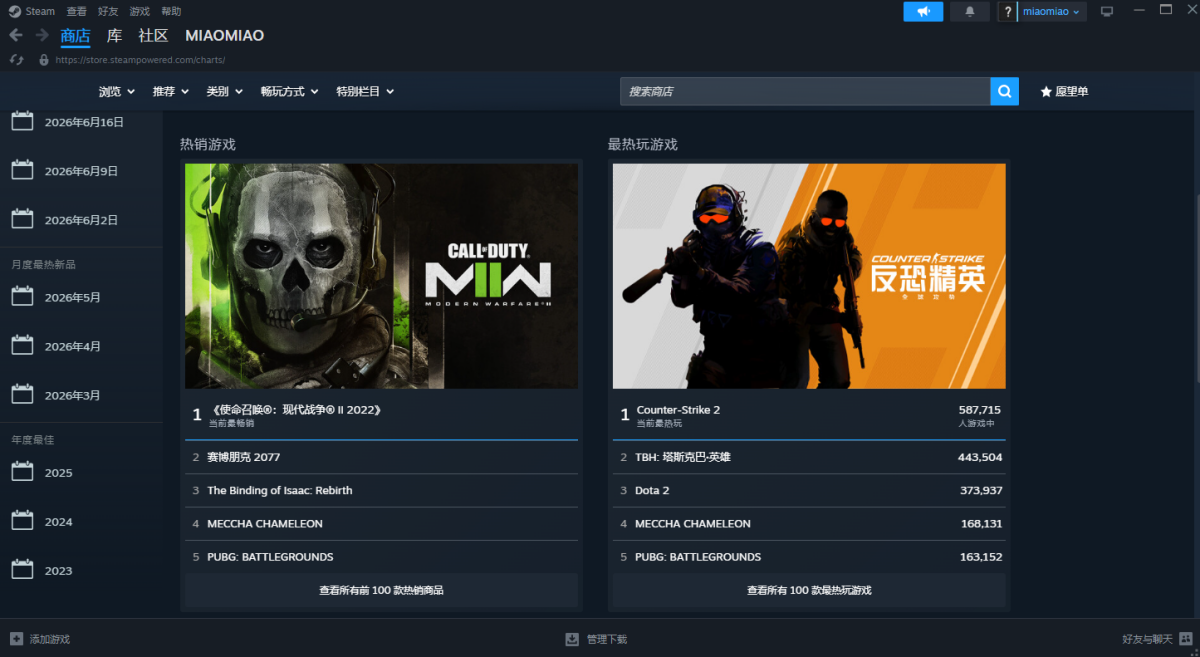Open notifications bell icon

click(x=969, y=11)
